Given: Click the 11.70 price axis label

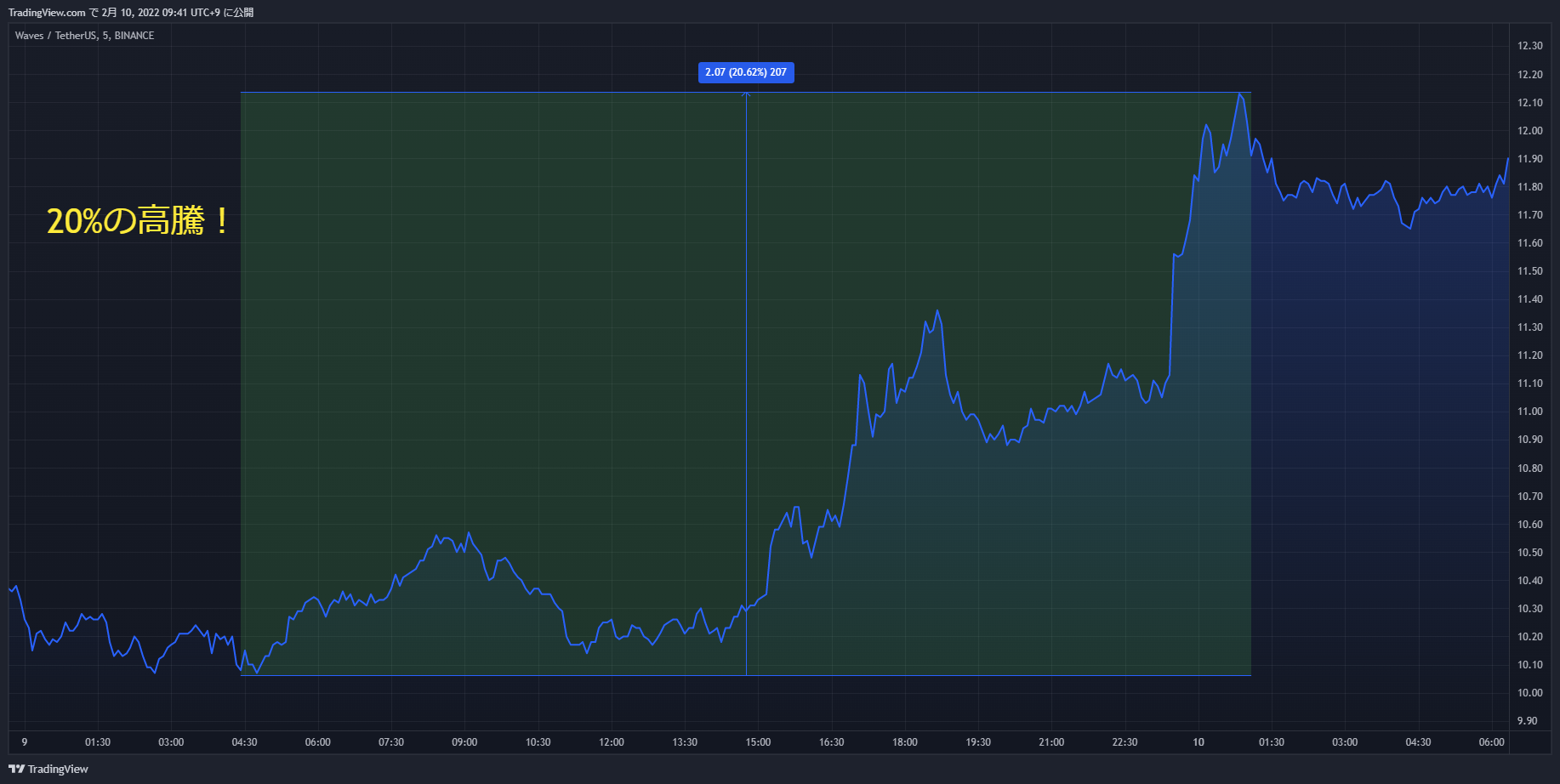Looking at the screenshot, I should click(x=1529, y=215).
